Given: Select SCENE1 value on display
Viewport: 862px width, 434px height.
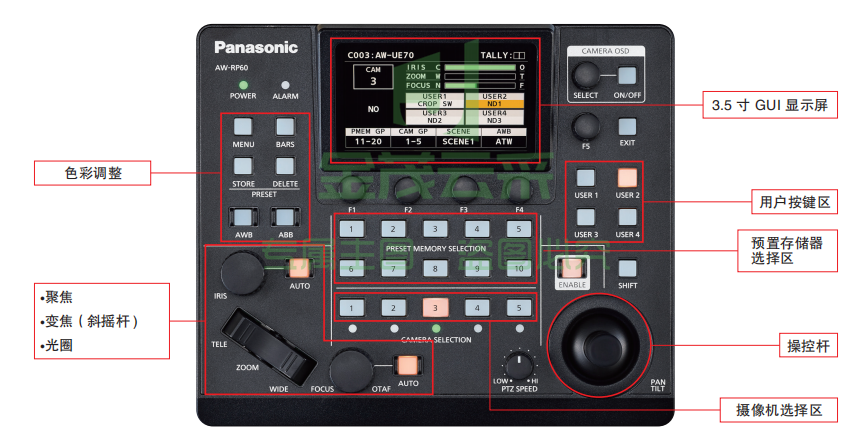Looking at the screenshot, I should 458,141.
